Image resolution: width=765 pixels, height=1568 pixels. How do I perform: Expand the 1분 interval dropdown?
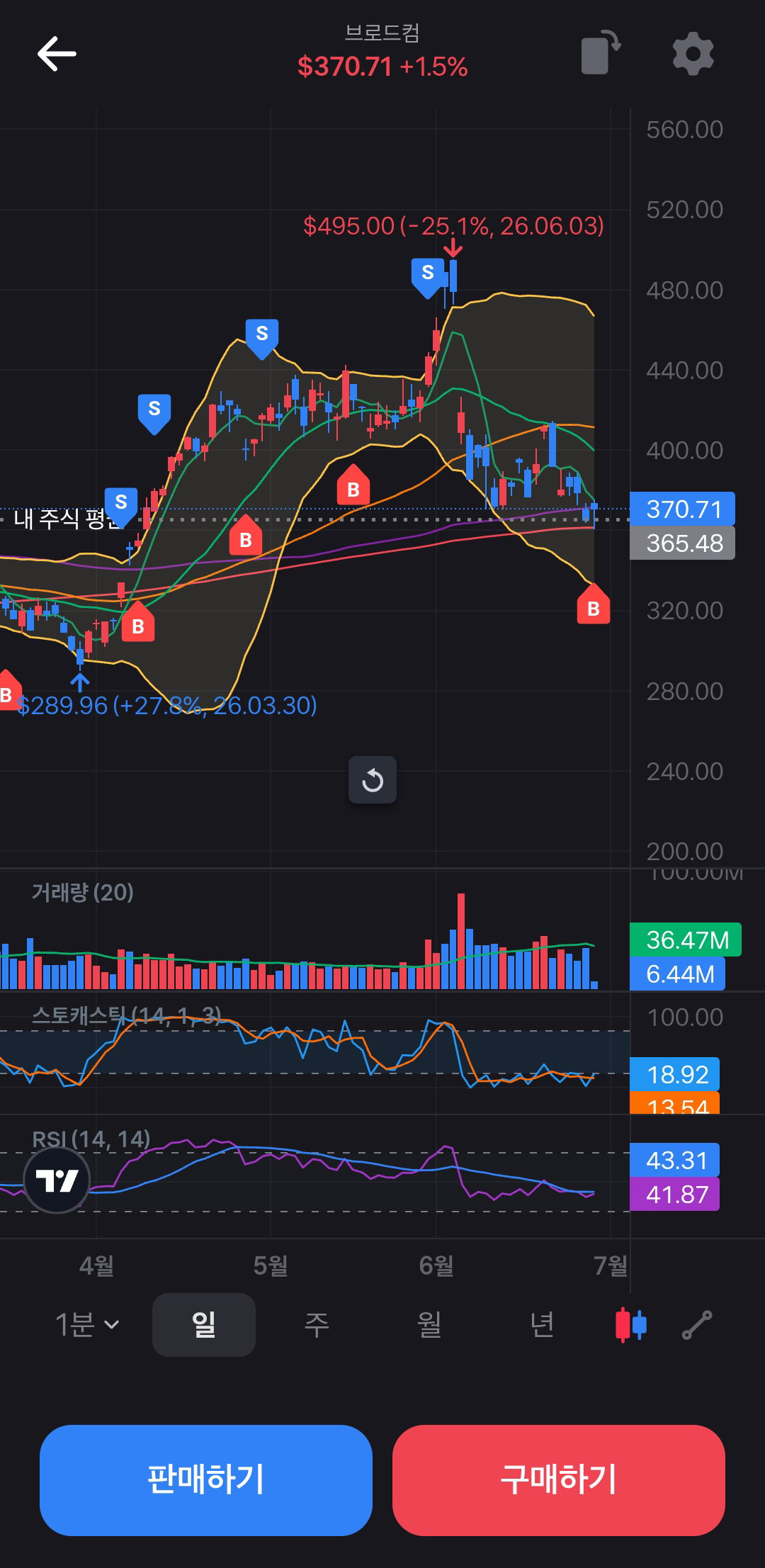(87, 1324)
